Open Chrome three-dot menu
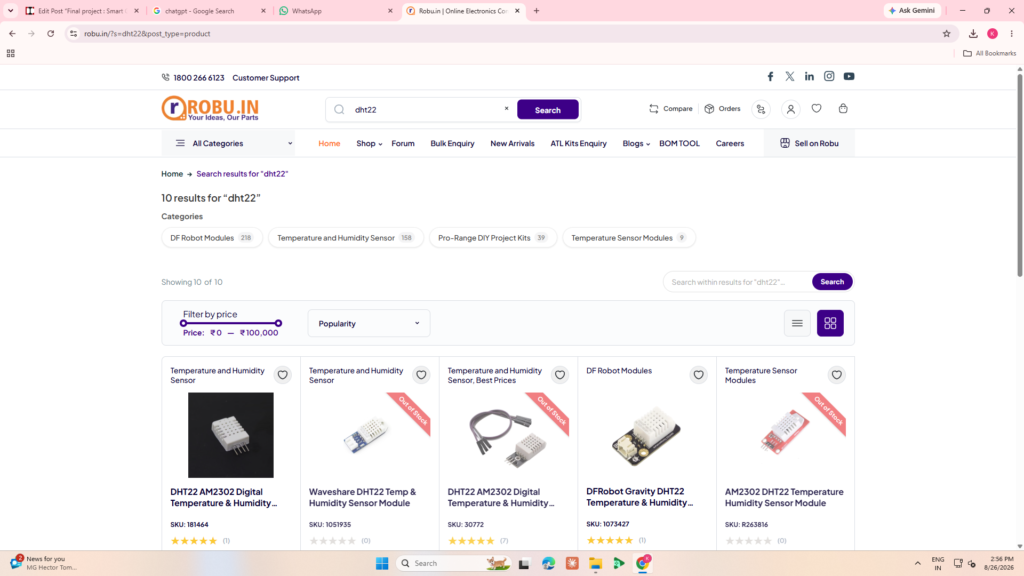 (1012, 33)
